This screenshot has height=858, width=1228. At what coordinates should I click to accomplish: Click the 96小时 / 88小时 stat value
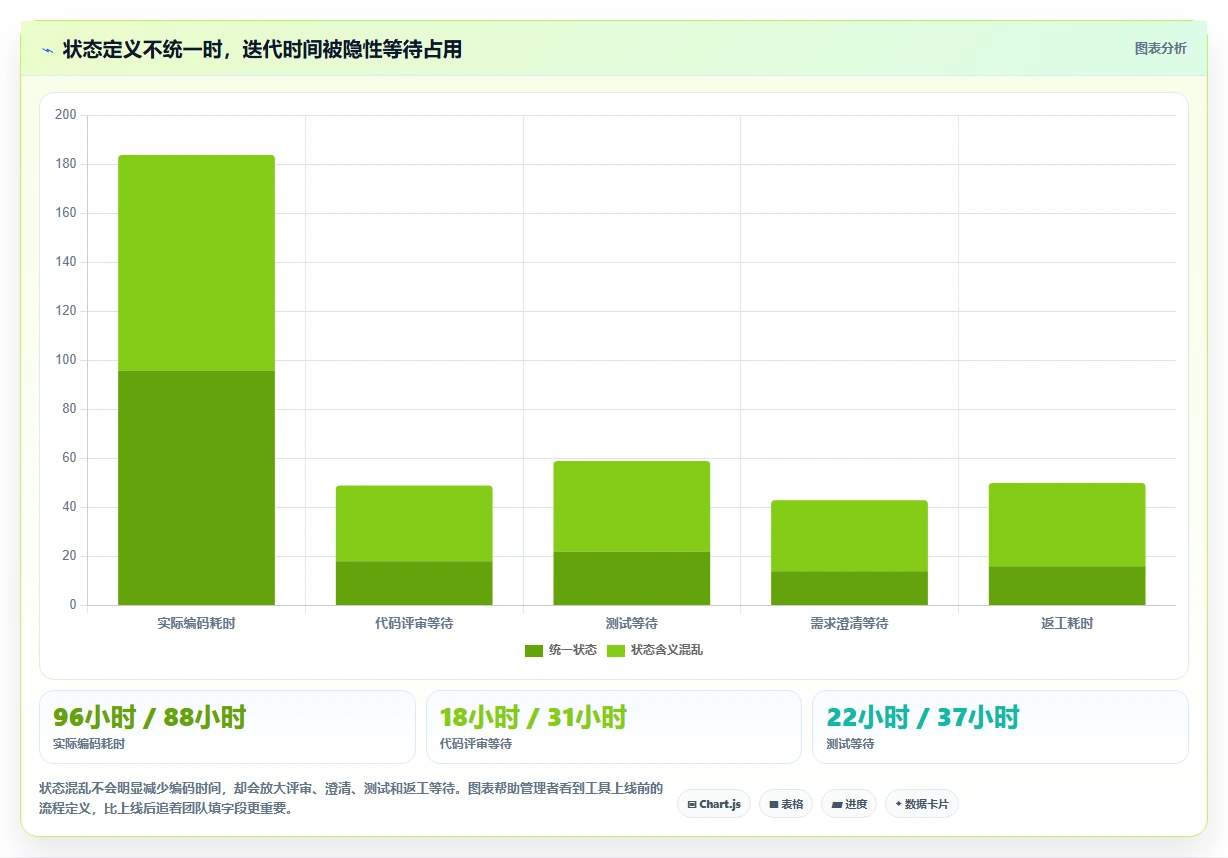click(149, 717)
